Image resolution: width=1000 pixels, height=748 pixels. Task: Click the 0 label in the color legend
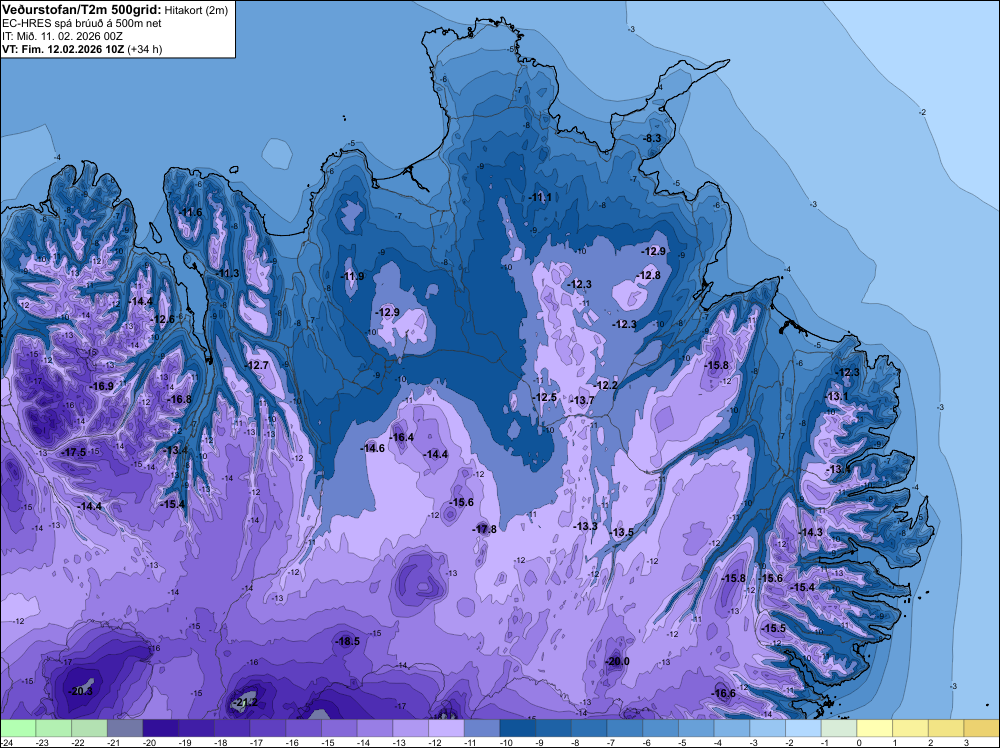tap(859, 742)
